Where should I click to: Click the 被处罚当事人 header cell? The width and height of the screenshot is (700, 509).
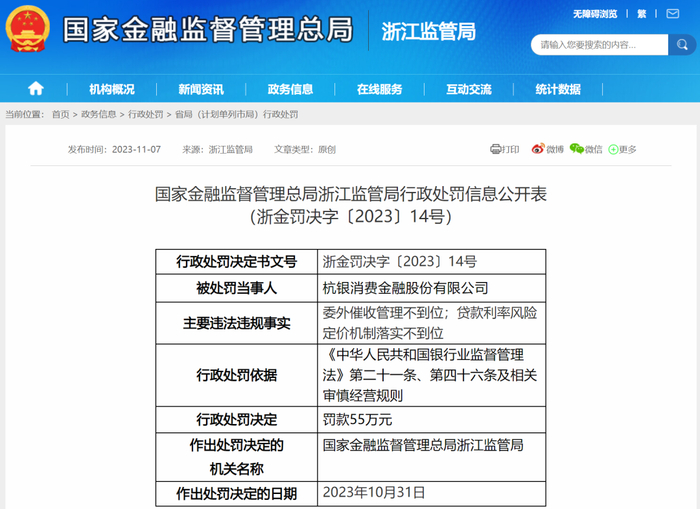237,288
